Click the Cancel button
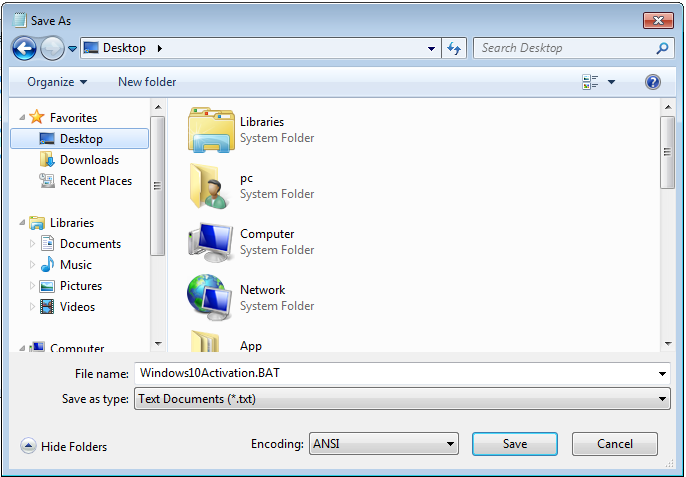 coord(615,444)
